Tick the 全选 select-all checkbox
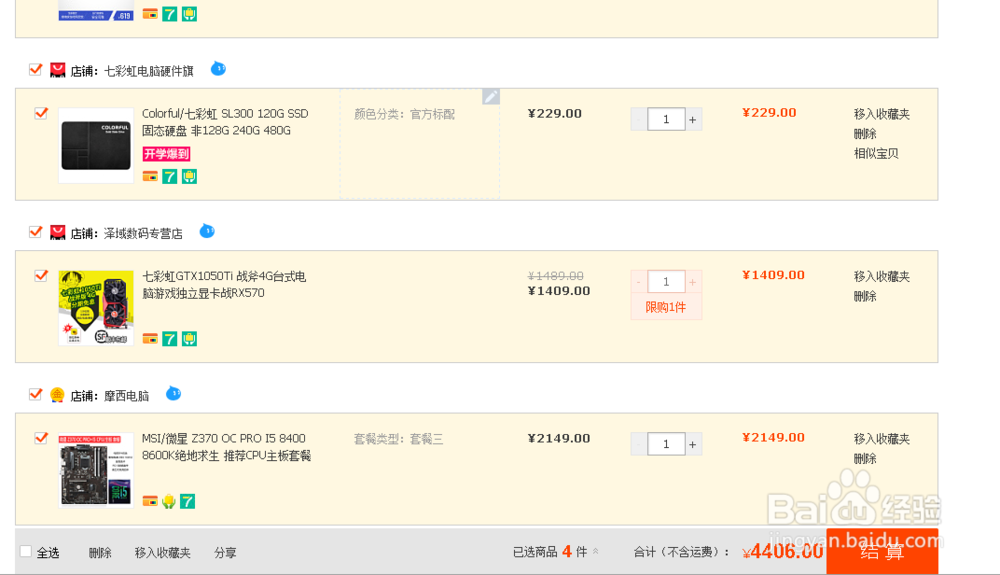This screenshot has width=1000, height=575. pyautogui.click(x=26, y=551)
